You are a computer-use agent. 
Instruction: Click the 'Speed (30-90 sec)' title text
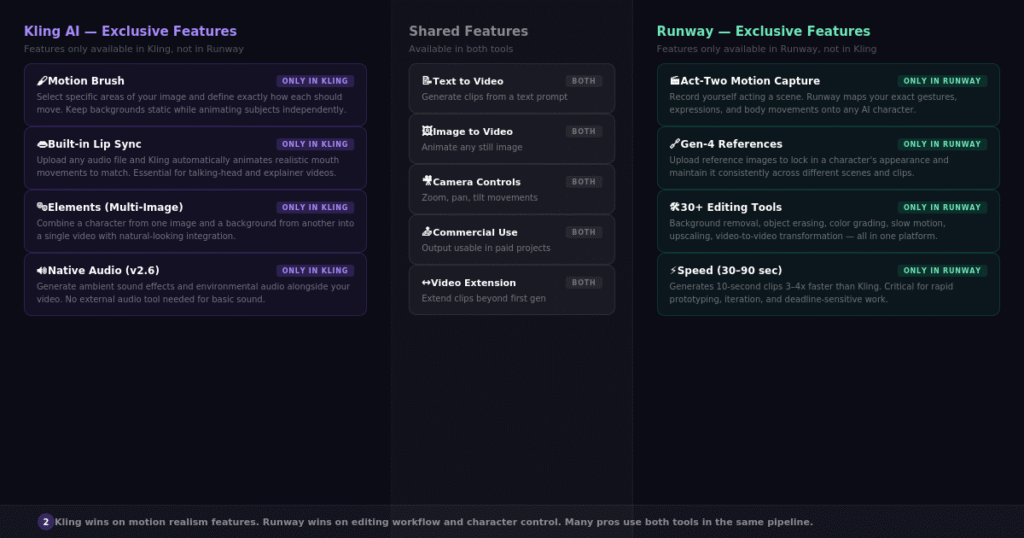(x=729, y=270)
